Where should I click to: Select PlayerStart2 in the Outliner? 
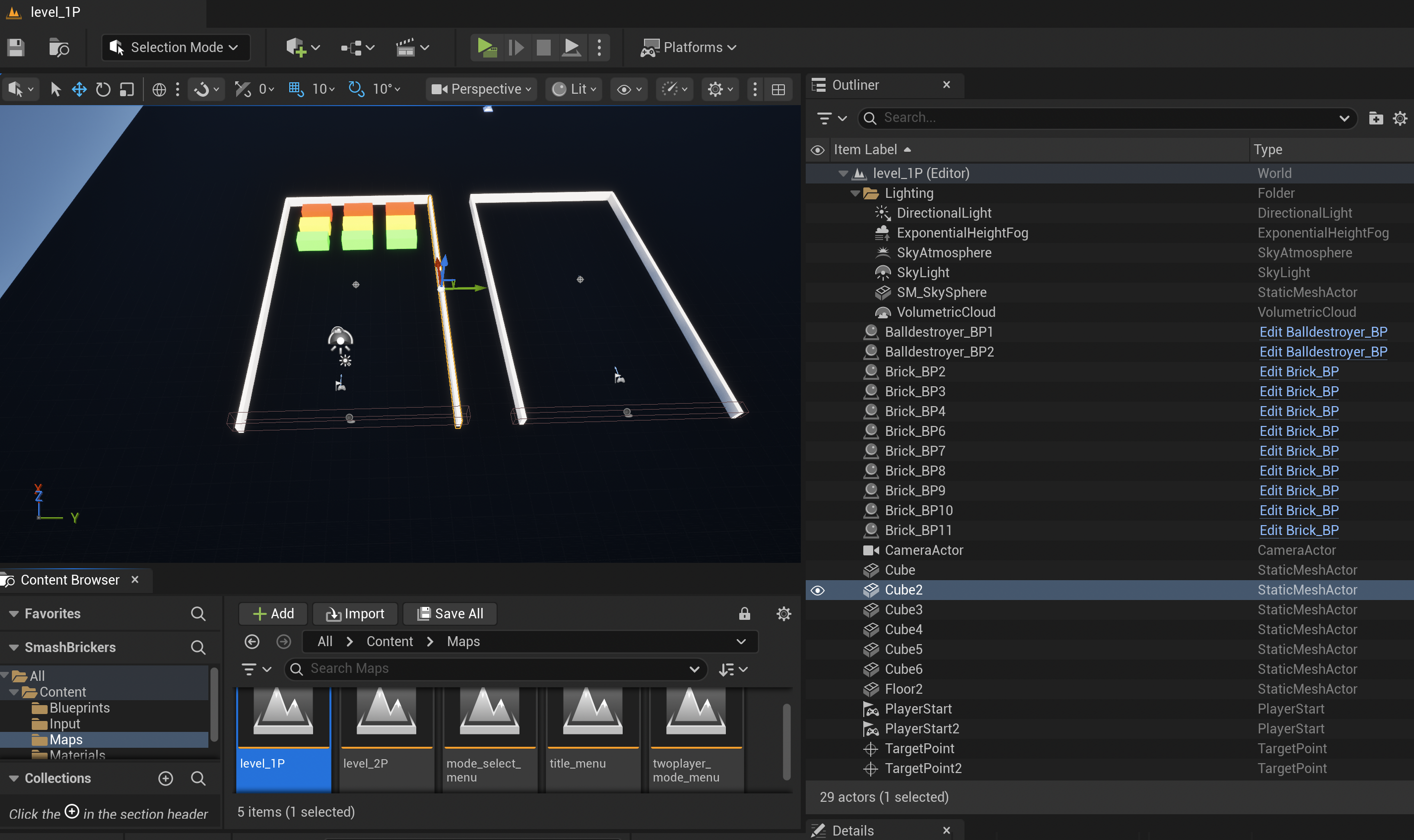coord(1109,728)
